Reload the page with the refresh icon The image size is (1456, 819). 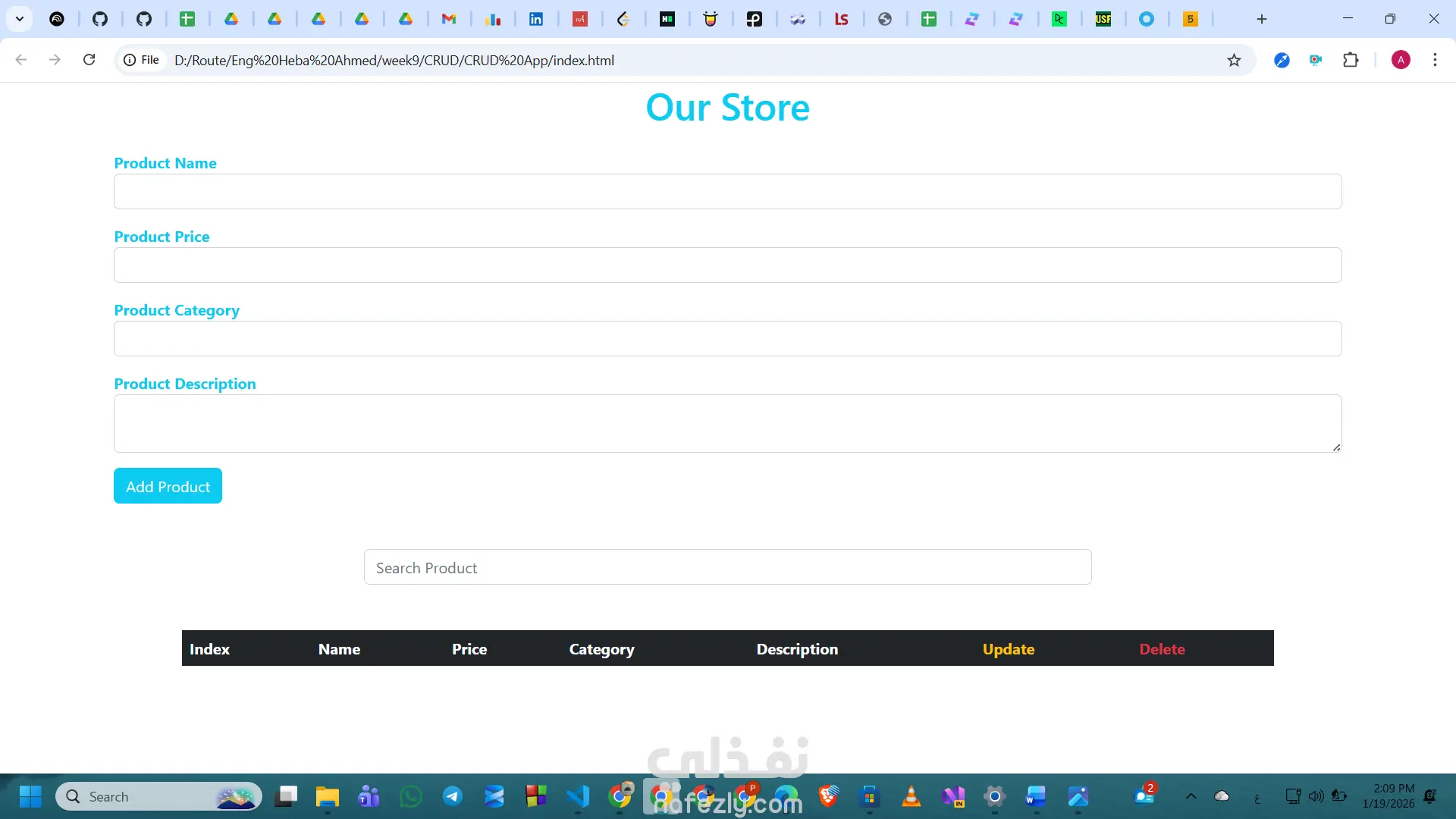pos(89,60)
